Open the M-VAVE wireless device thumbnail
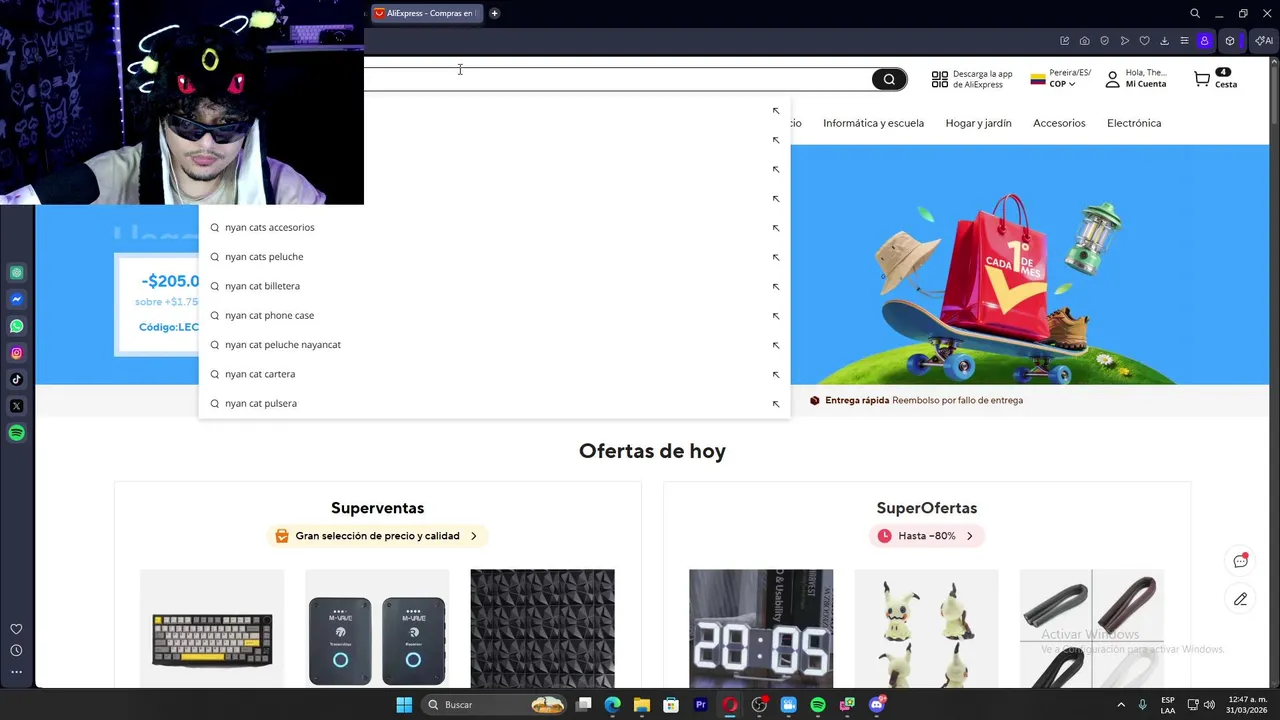Image resolution: width=1280 pixels, height=720 pixels. click(377, 629)
